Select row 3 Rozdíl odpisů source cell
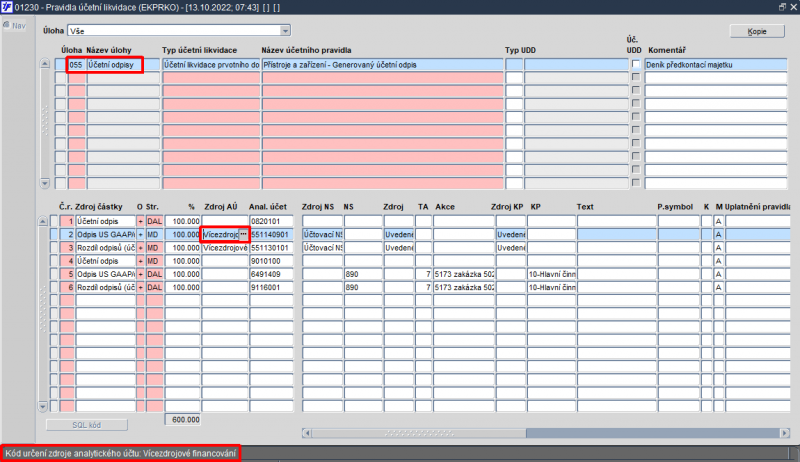The image size is (800, 462). (x=106, y=248)
